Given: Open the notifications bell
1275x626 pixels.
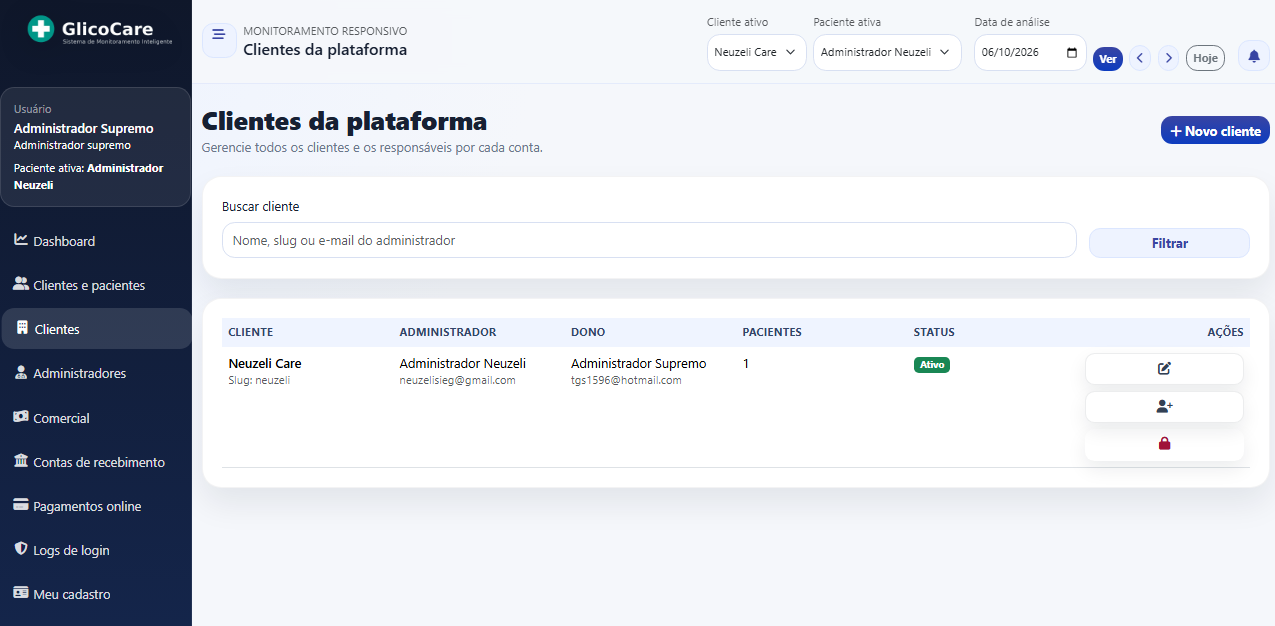Looking at the screenshot, I should (x=1254, y=56).
